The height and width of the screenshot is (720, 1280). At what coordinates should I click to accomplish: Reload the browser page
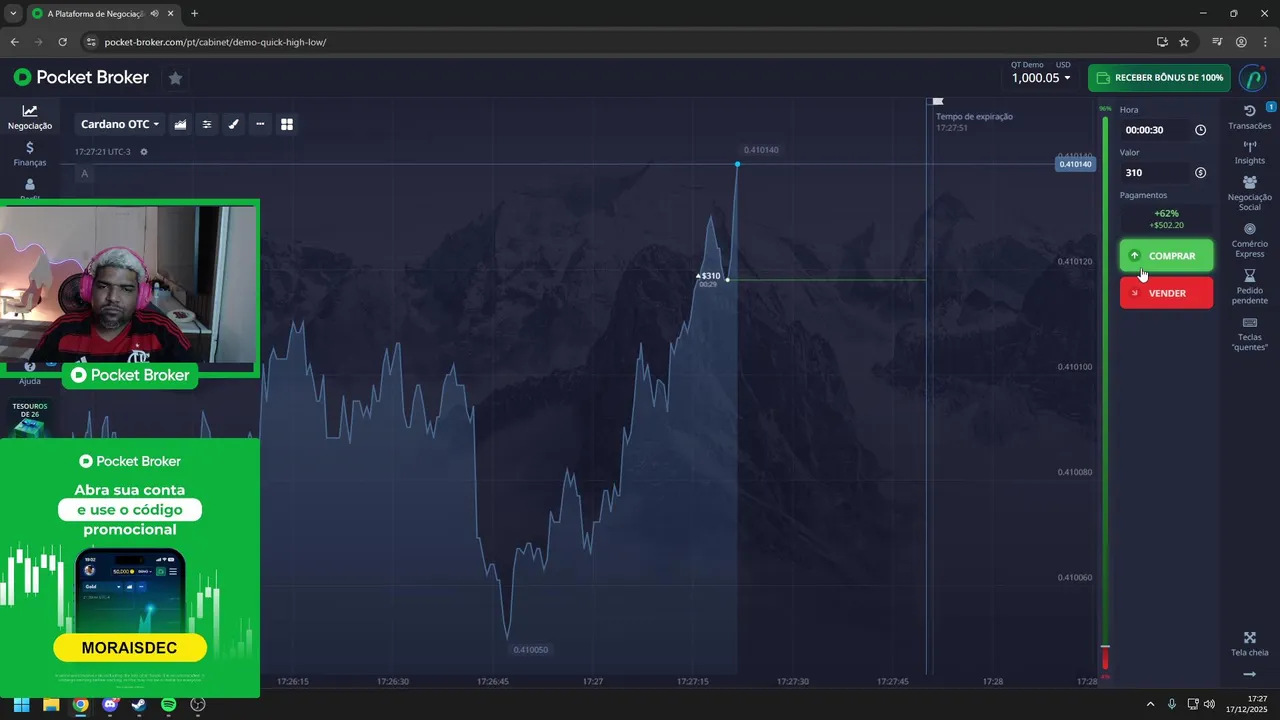point(62,42)
